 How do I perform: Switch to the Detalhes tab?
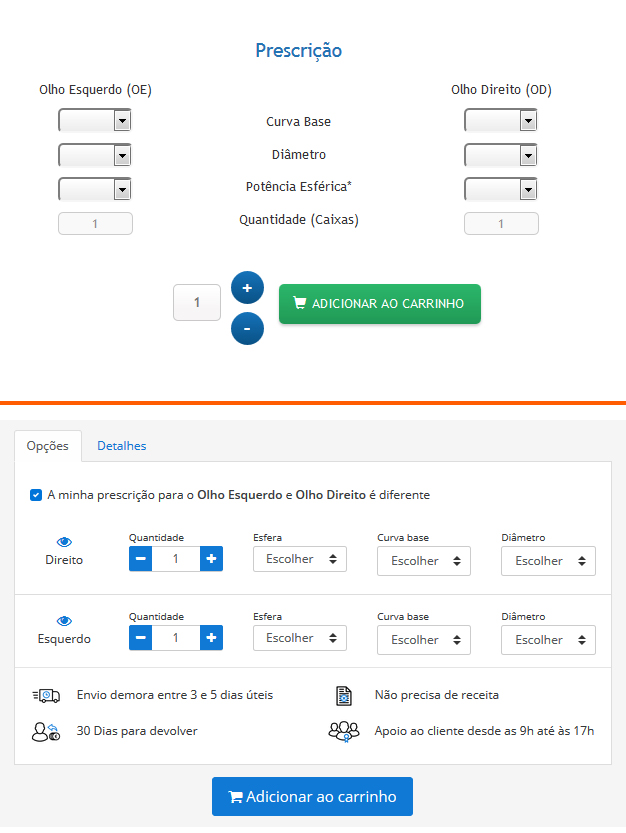pyautogui.click(x=122, y=446)
